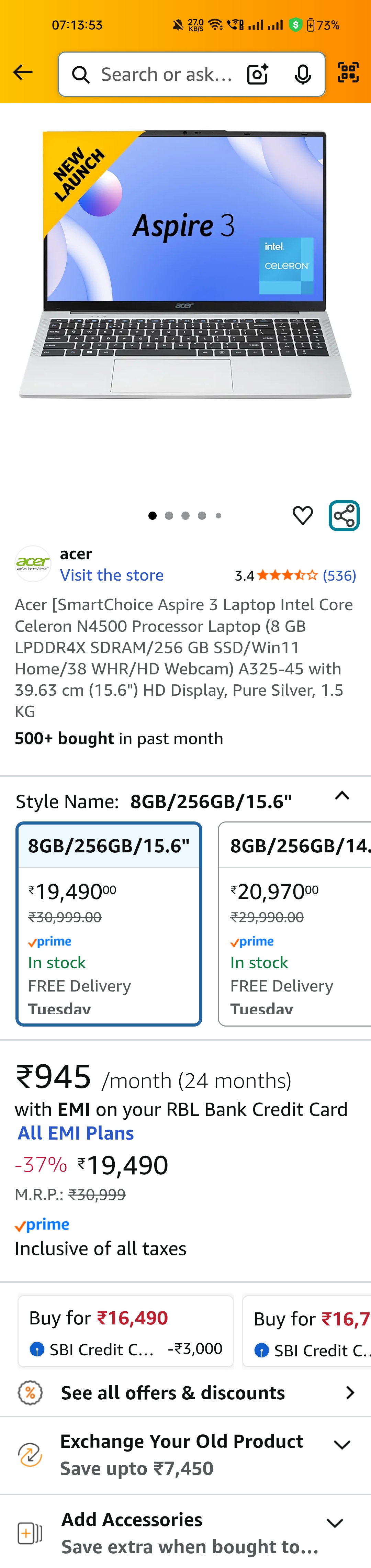Viewport: 371px width, 1568px height.
Task: Tap the back arrow to return
Action: click(x=23, y=72)
